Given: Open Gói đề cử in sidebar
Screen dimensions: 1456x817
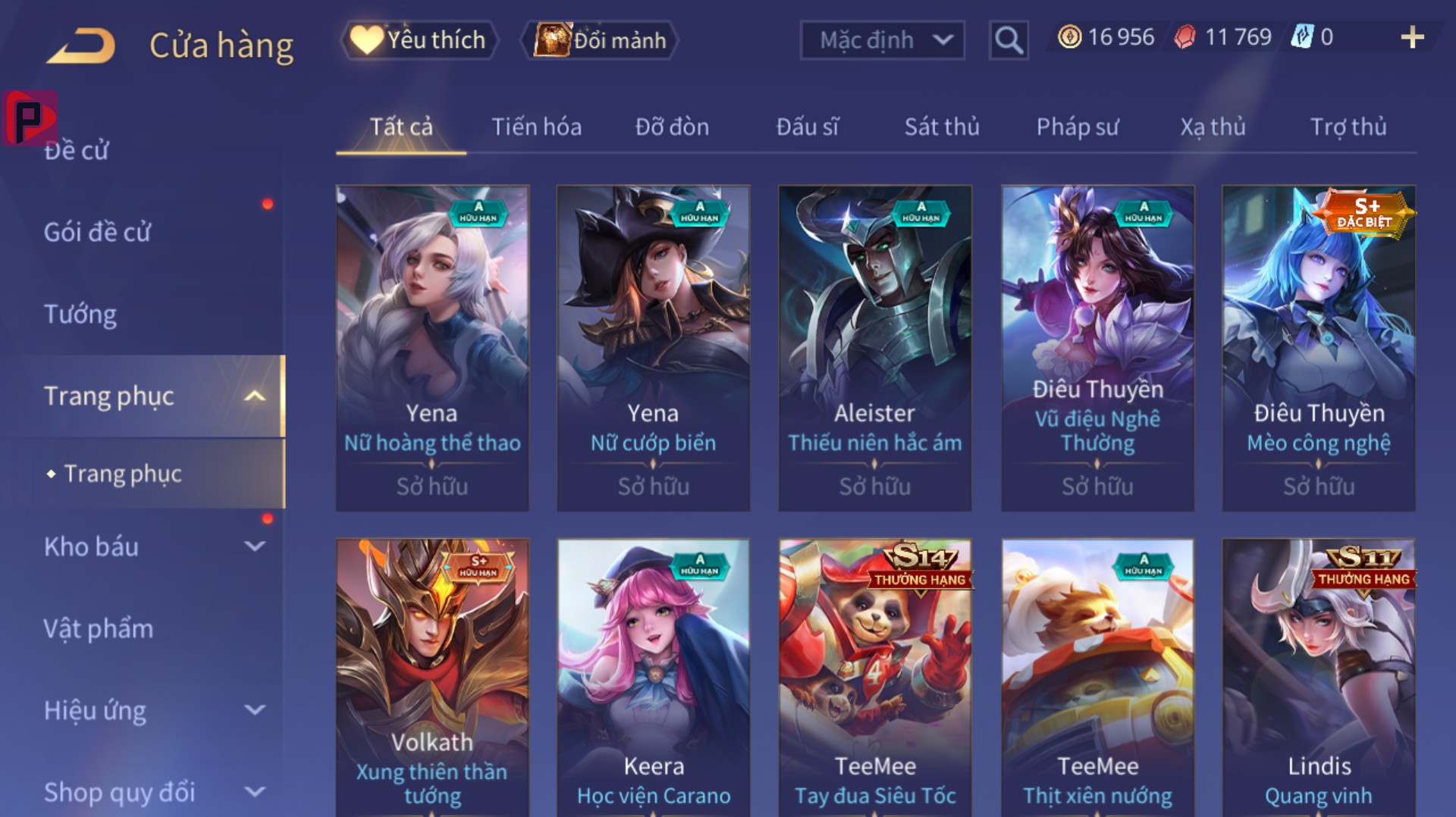Looking at the screenshot, I should point(97,232).
